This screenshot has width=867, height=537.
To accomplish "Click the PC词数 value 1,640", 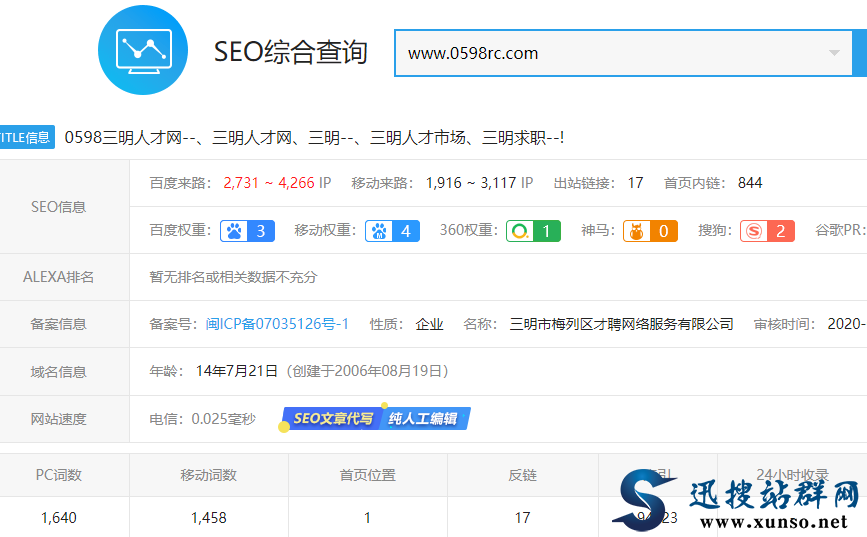I will point(59,518).
